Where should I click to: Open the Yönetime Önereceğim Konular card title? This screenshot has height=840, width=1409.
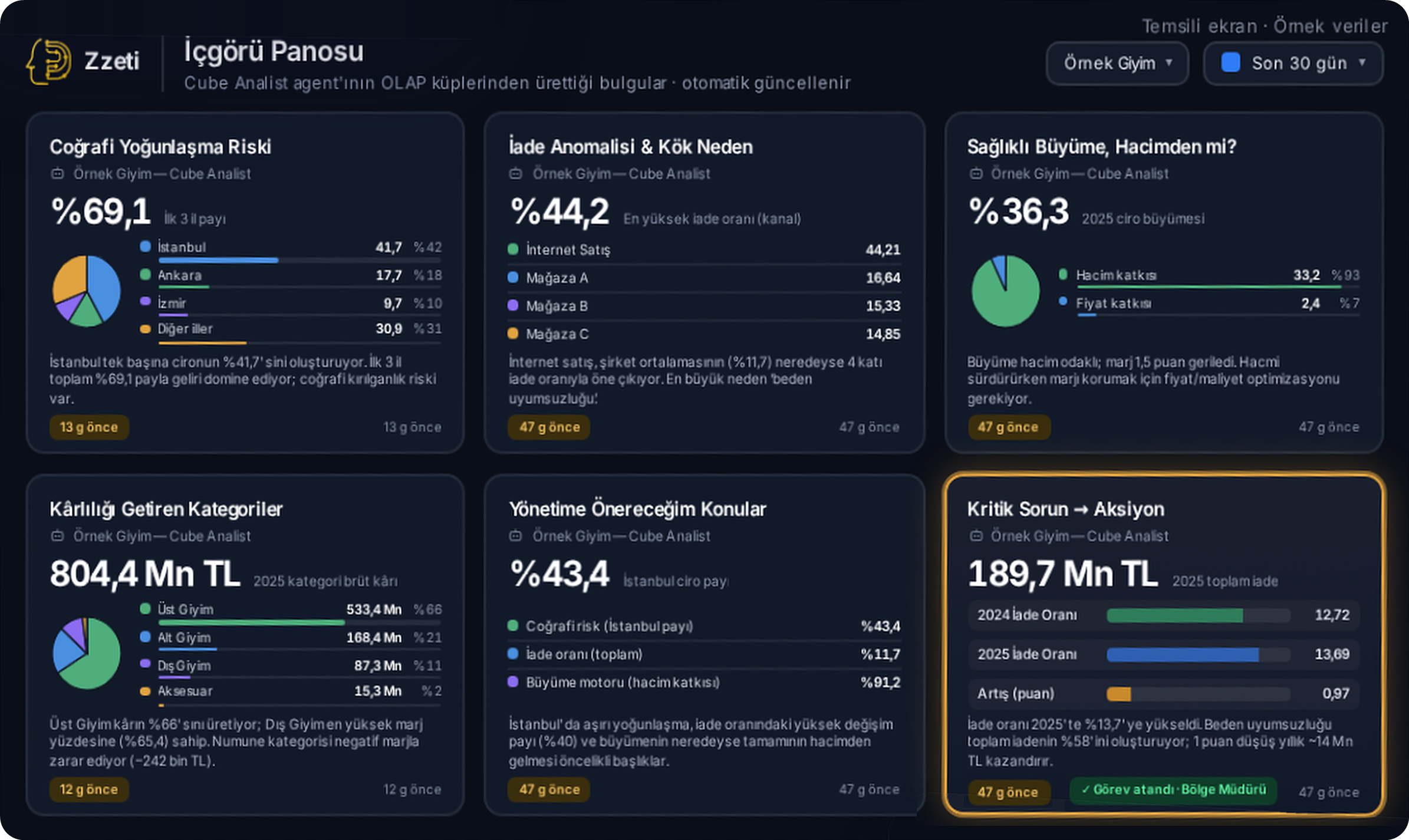[x=637, y=509]
